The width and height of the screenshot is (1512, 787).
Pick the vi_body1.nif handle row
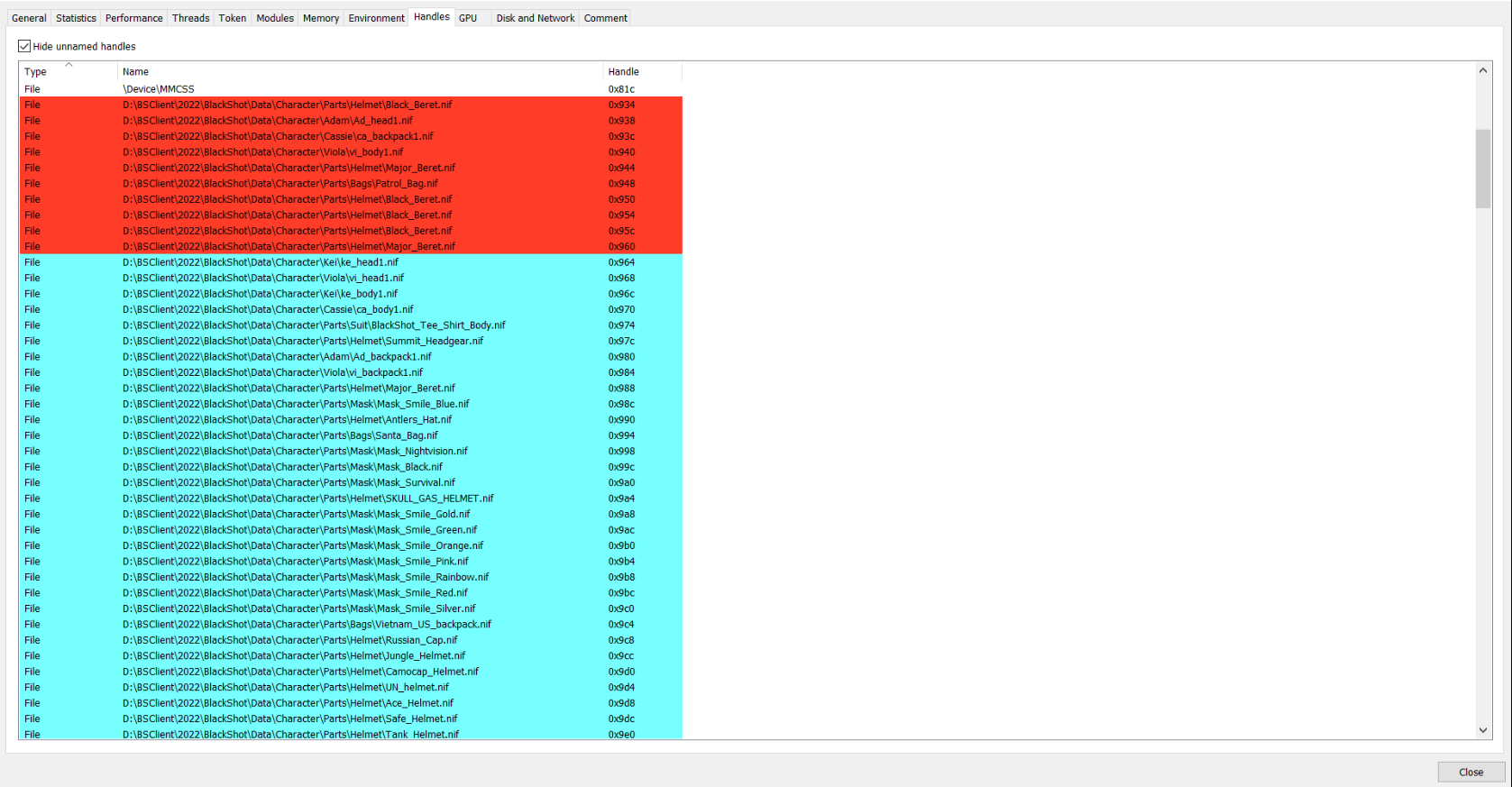point(351,152)
